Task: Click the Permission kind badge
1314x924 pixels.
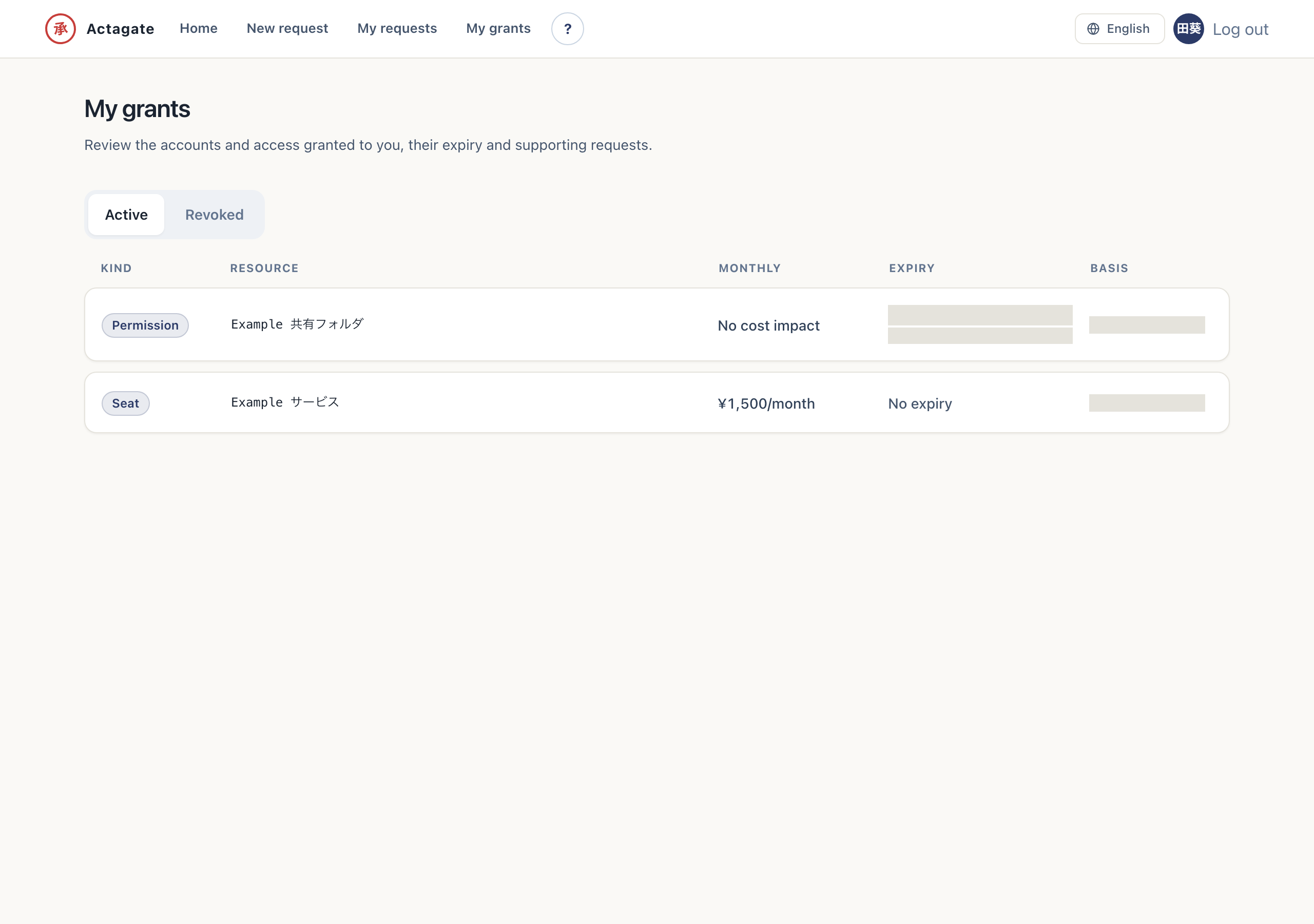Action: [145, 325]
